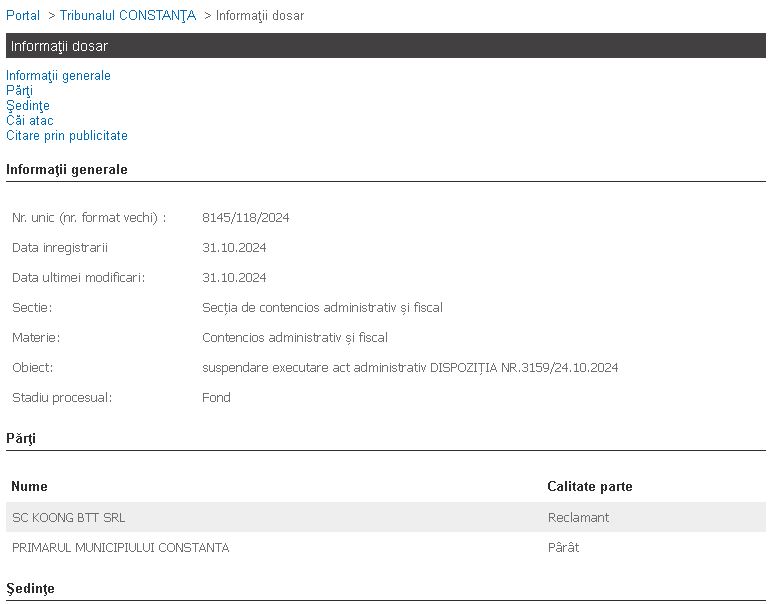
Task: Jump to Căi atac anchor link
Action: pos(30,120)
